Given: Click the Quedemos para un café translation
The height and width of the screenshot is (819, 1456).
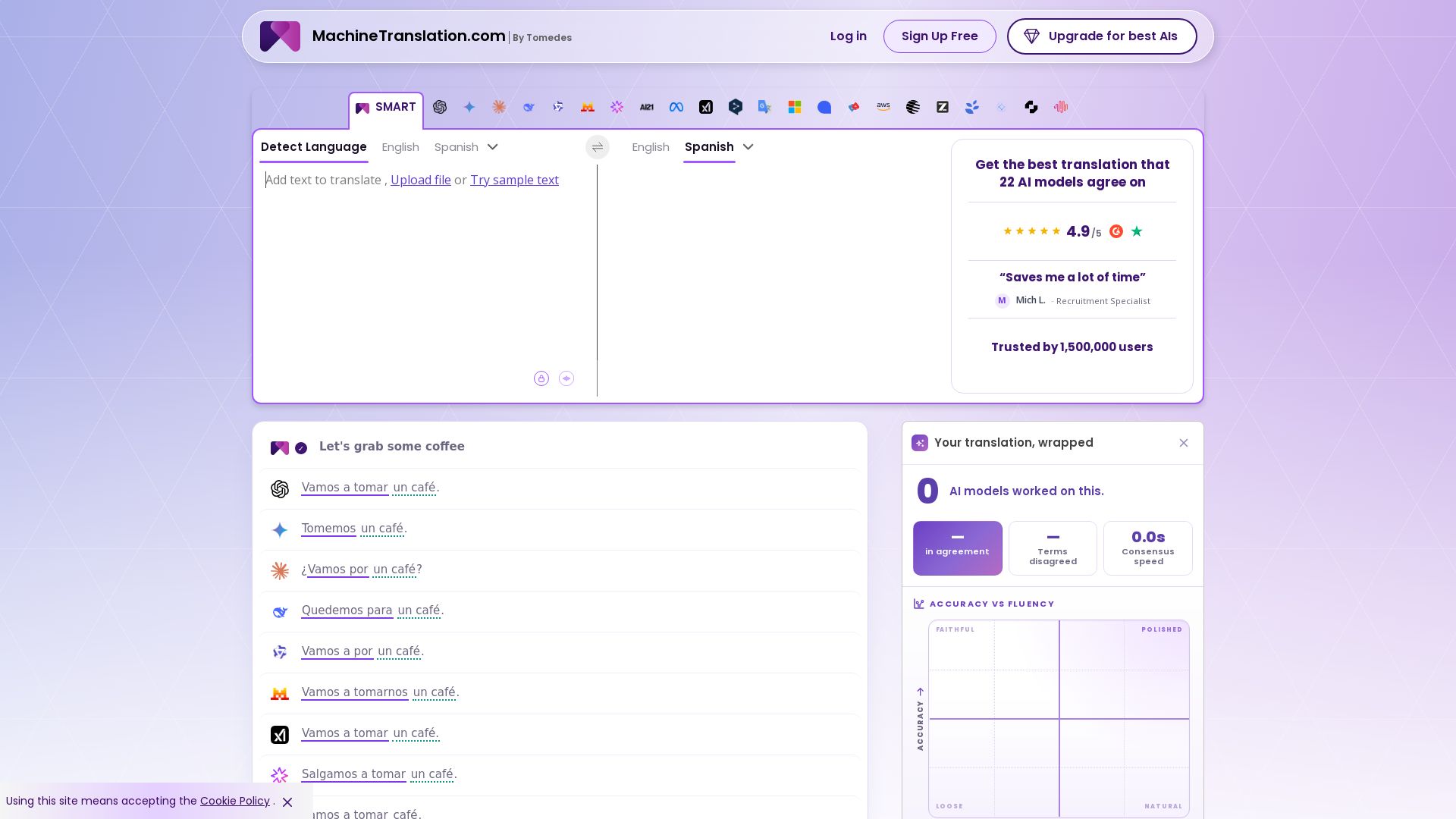Looking at the screenshot, I should tap(372, 610).
